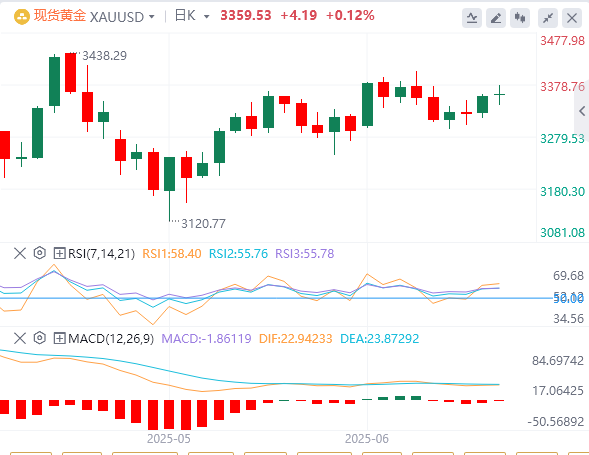Click the 2025-06 timeline marker
This screenshot has height=455, width=589.
coord(367,439)
